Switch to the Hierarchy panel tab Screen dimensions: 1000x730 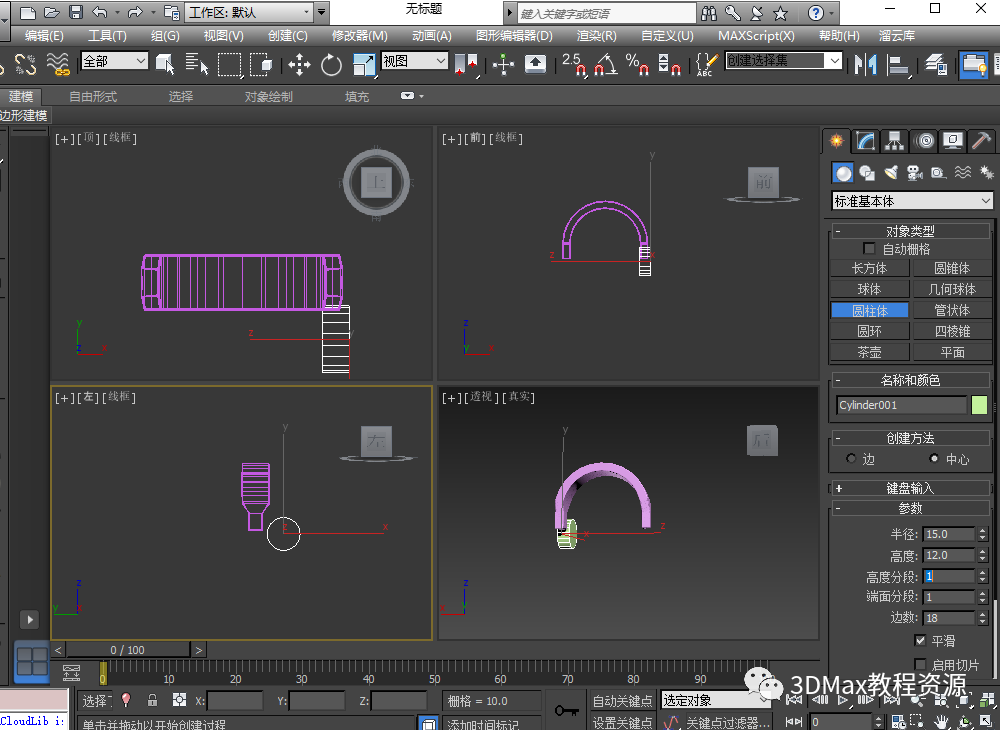[894, 141]
